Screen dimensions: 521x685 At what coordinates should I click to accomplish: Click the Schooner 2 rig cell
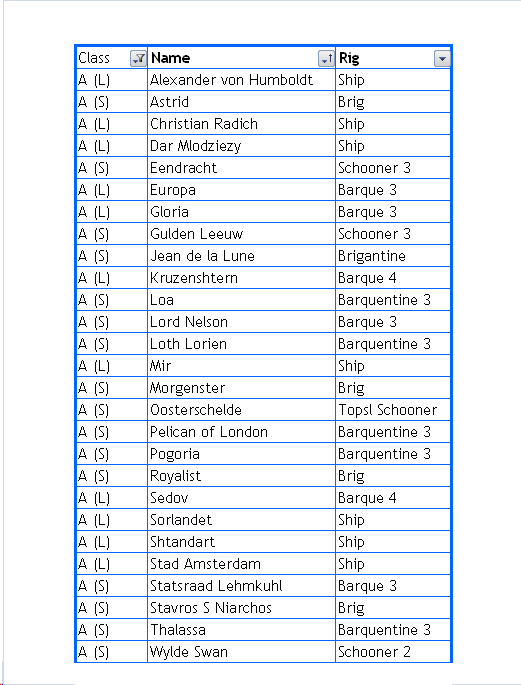pos(393,652)
